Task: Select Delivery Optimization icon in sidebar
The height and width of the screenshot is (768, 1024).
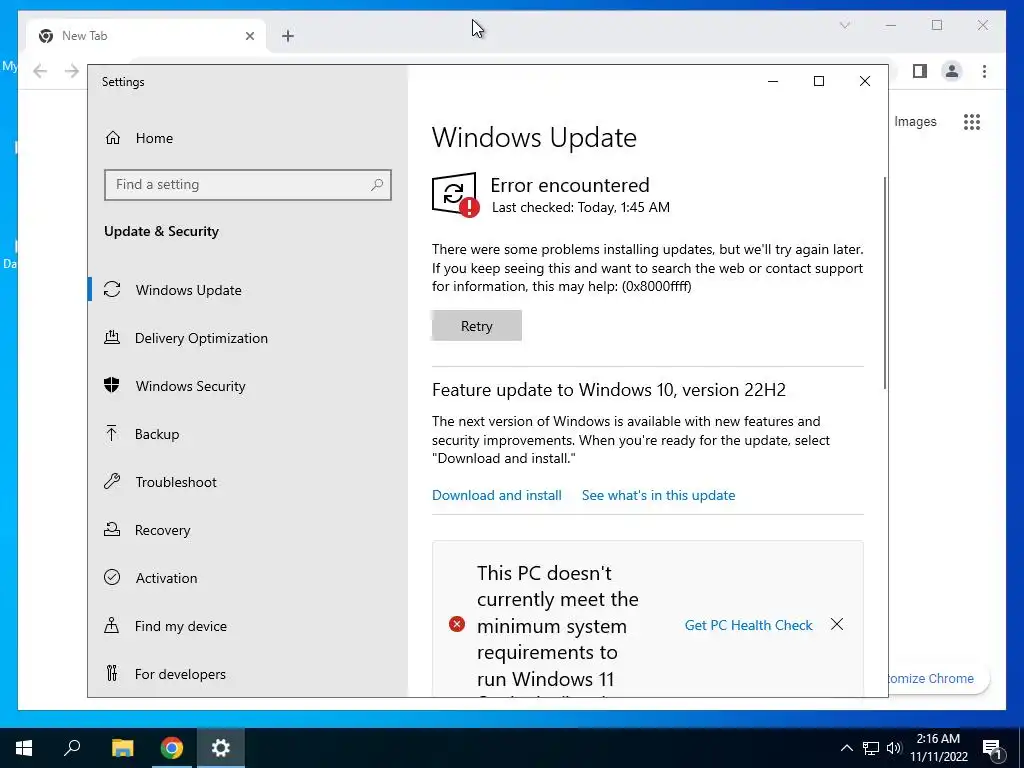Action: (x=112, y=338)
